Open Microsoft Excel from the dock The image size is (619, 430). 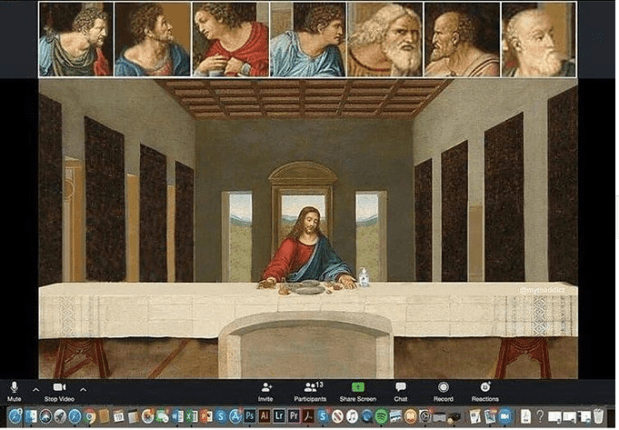191,417
